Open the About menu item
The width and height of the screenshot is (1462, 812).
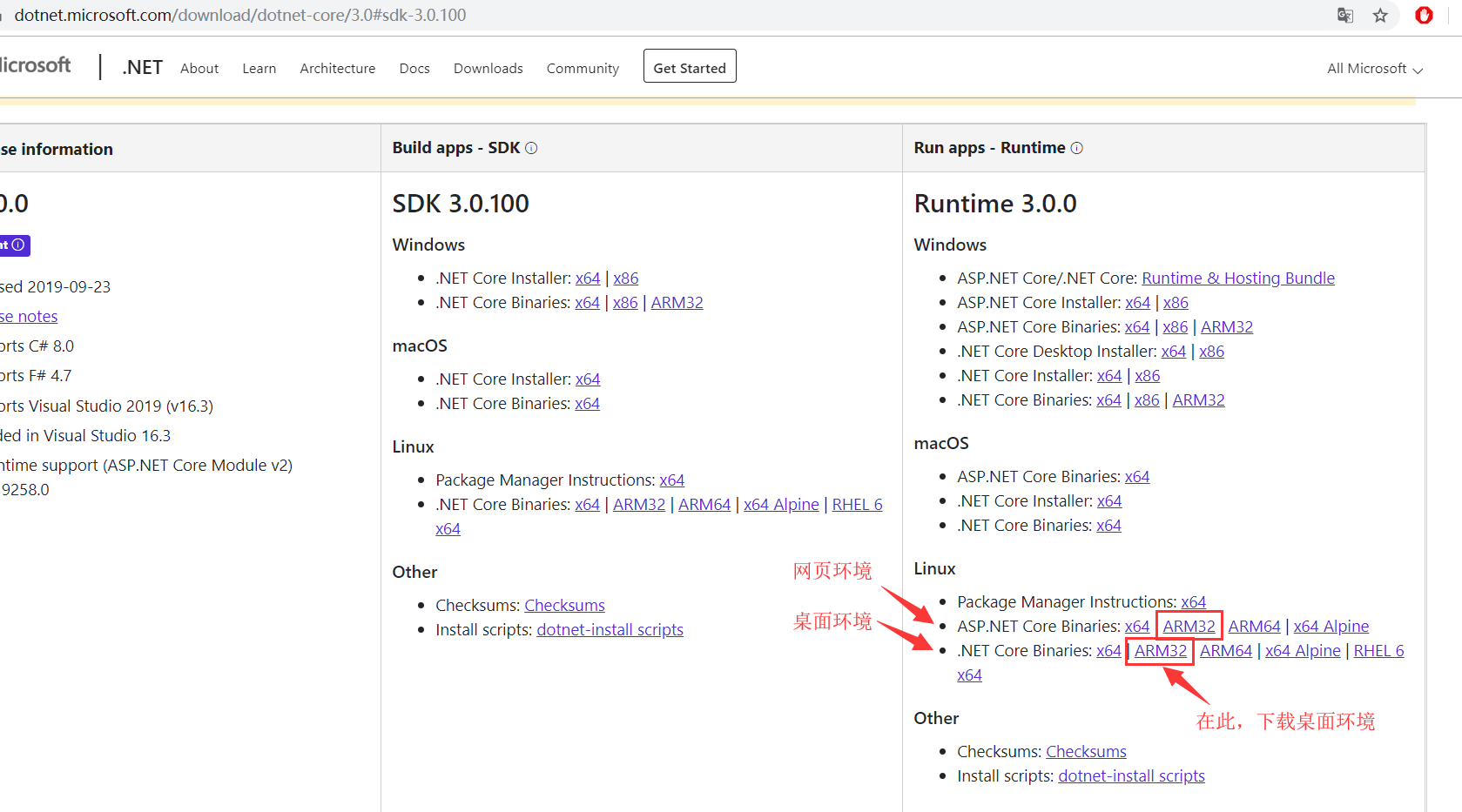pyautogui.click(x=199, y=68)
